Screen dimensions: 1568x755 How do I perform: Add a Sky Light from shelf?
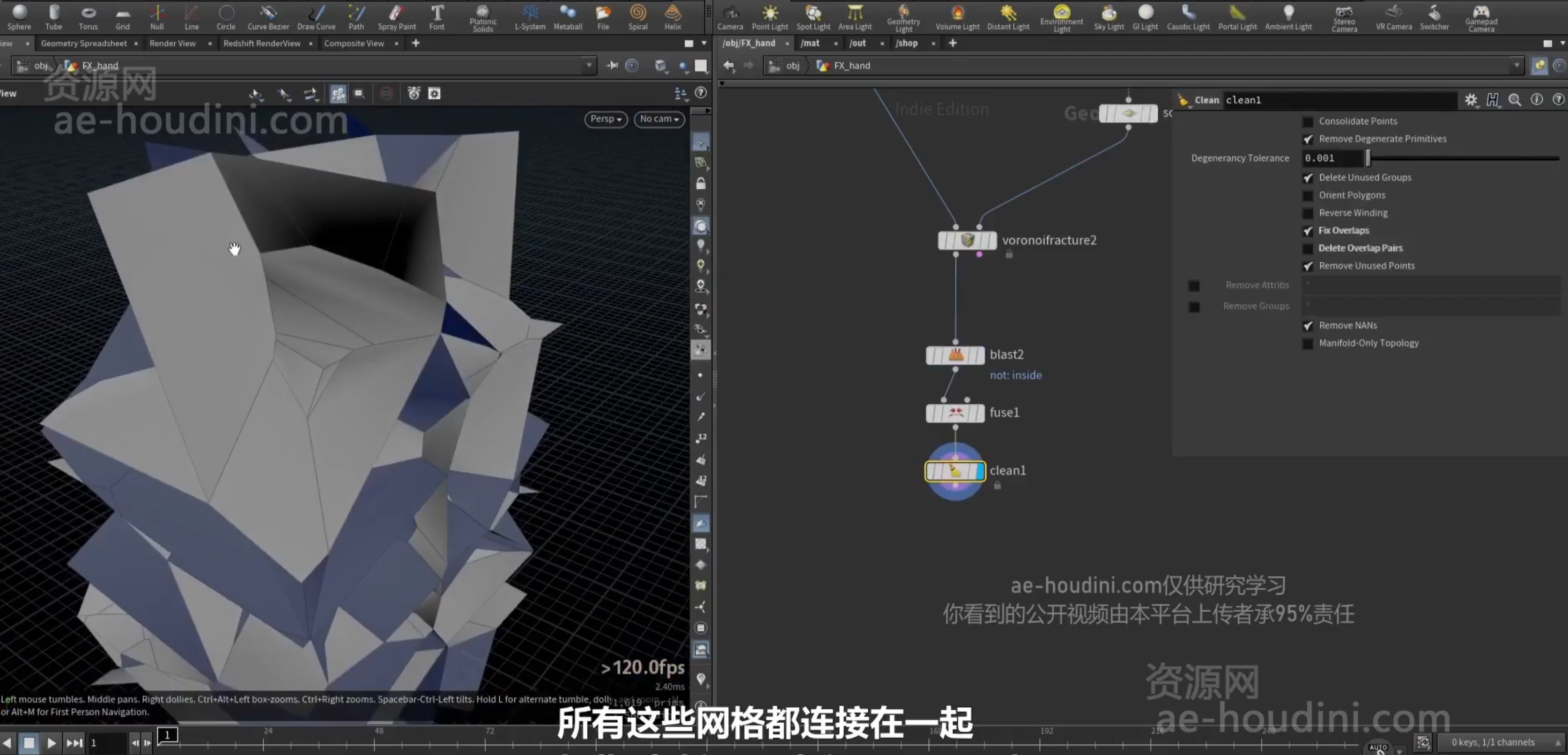1109,18
